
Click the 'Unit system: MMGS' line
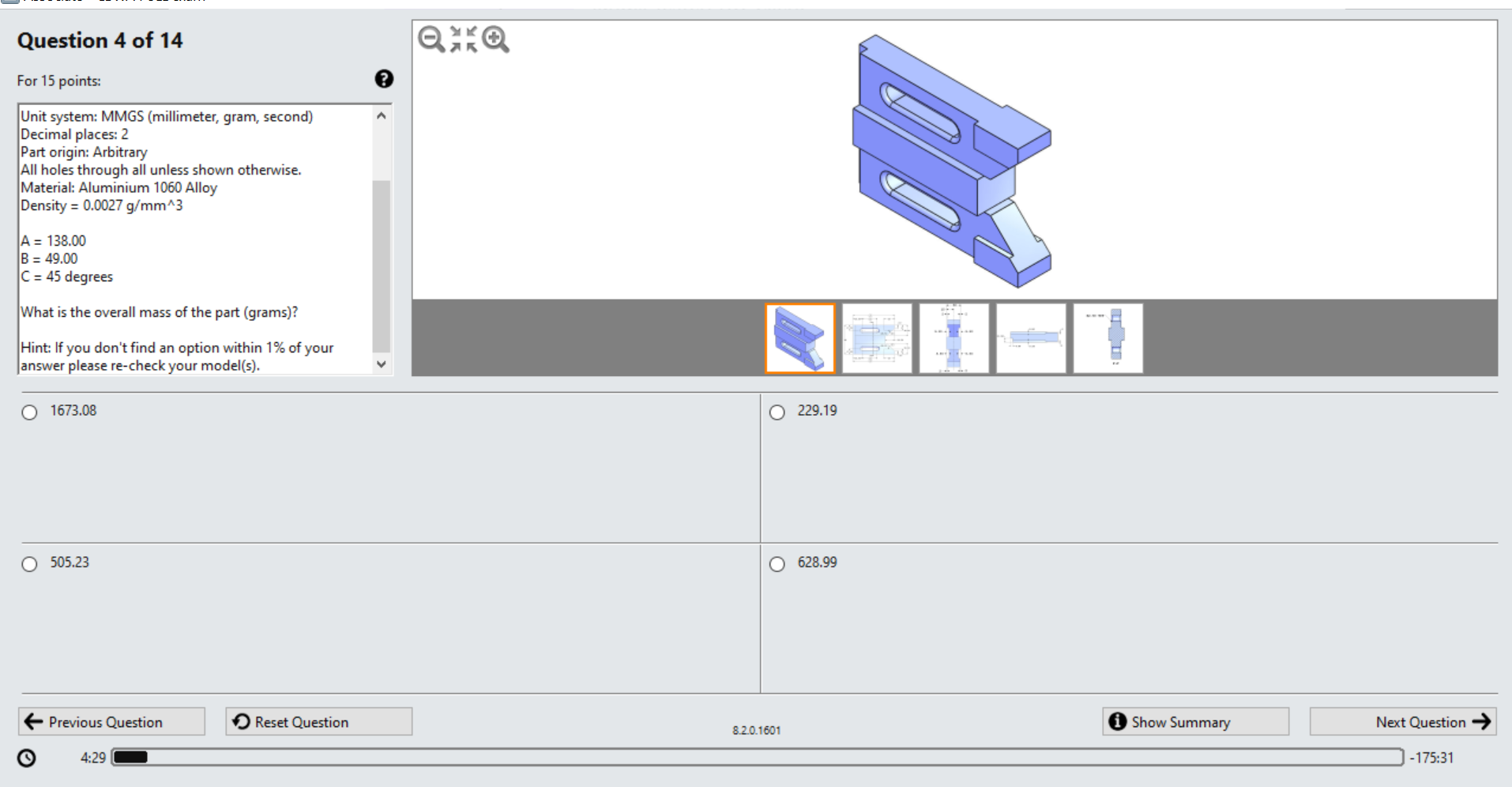coord(167,117)
